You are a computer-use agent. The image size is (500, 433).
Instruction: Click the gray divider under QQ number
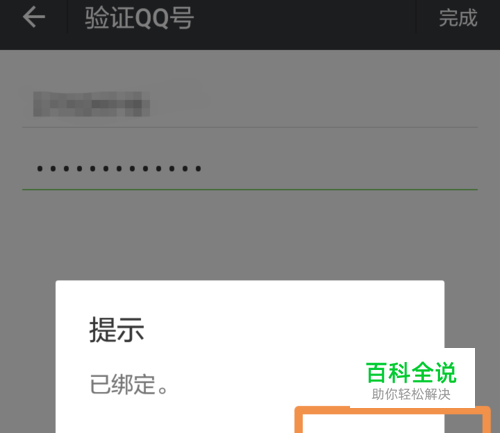pos(250,127)
